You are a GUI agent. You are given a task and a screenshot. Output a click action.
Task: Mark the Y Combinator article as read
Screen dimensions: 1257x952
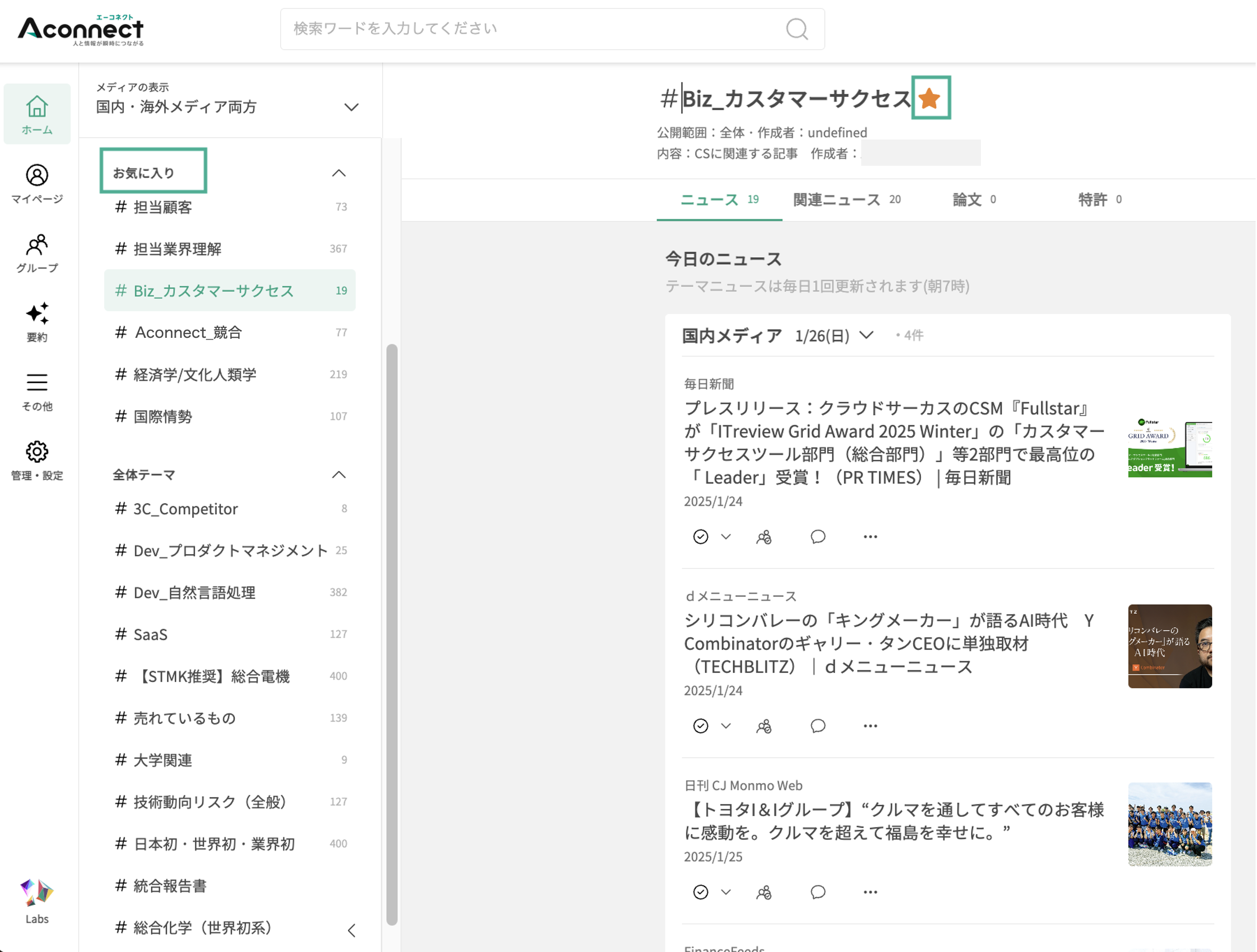pos(701,726)
